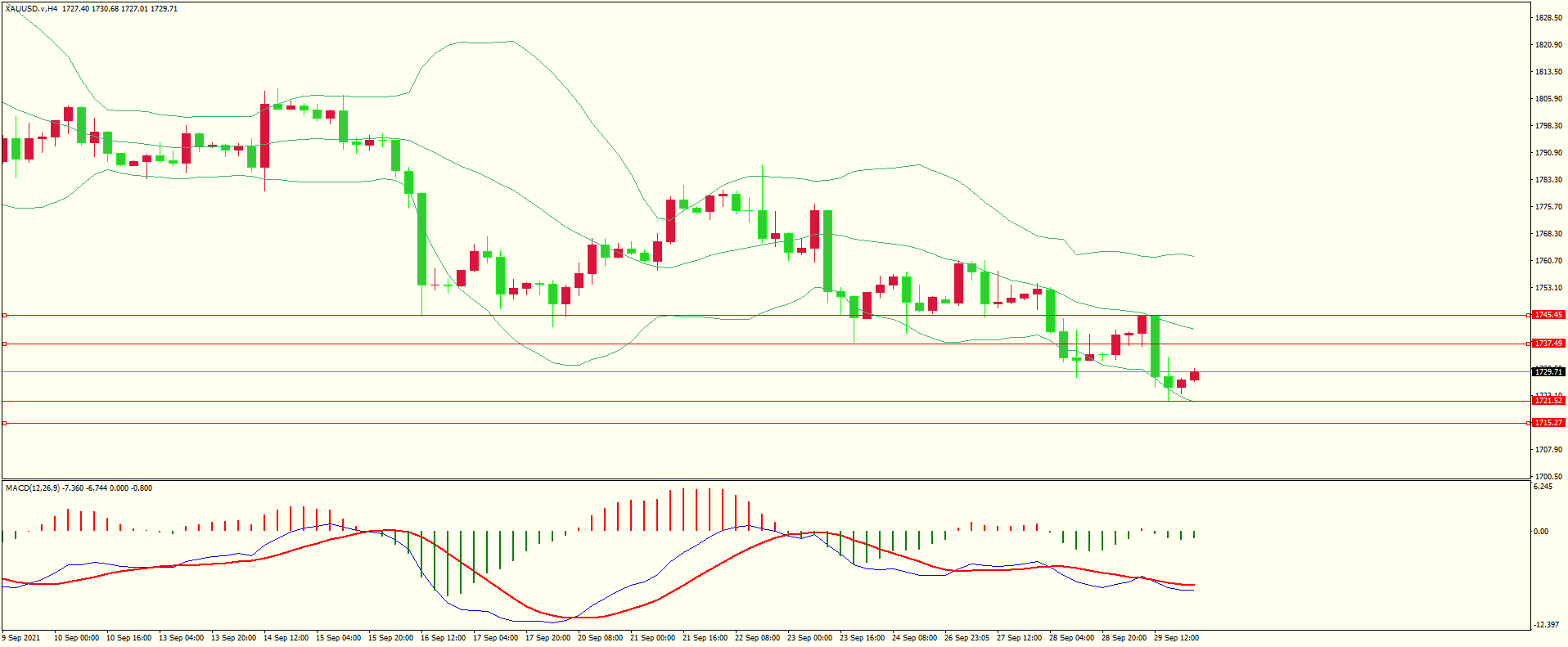Click price axis value 1805.90

tap(1548, 99)
